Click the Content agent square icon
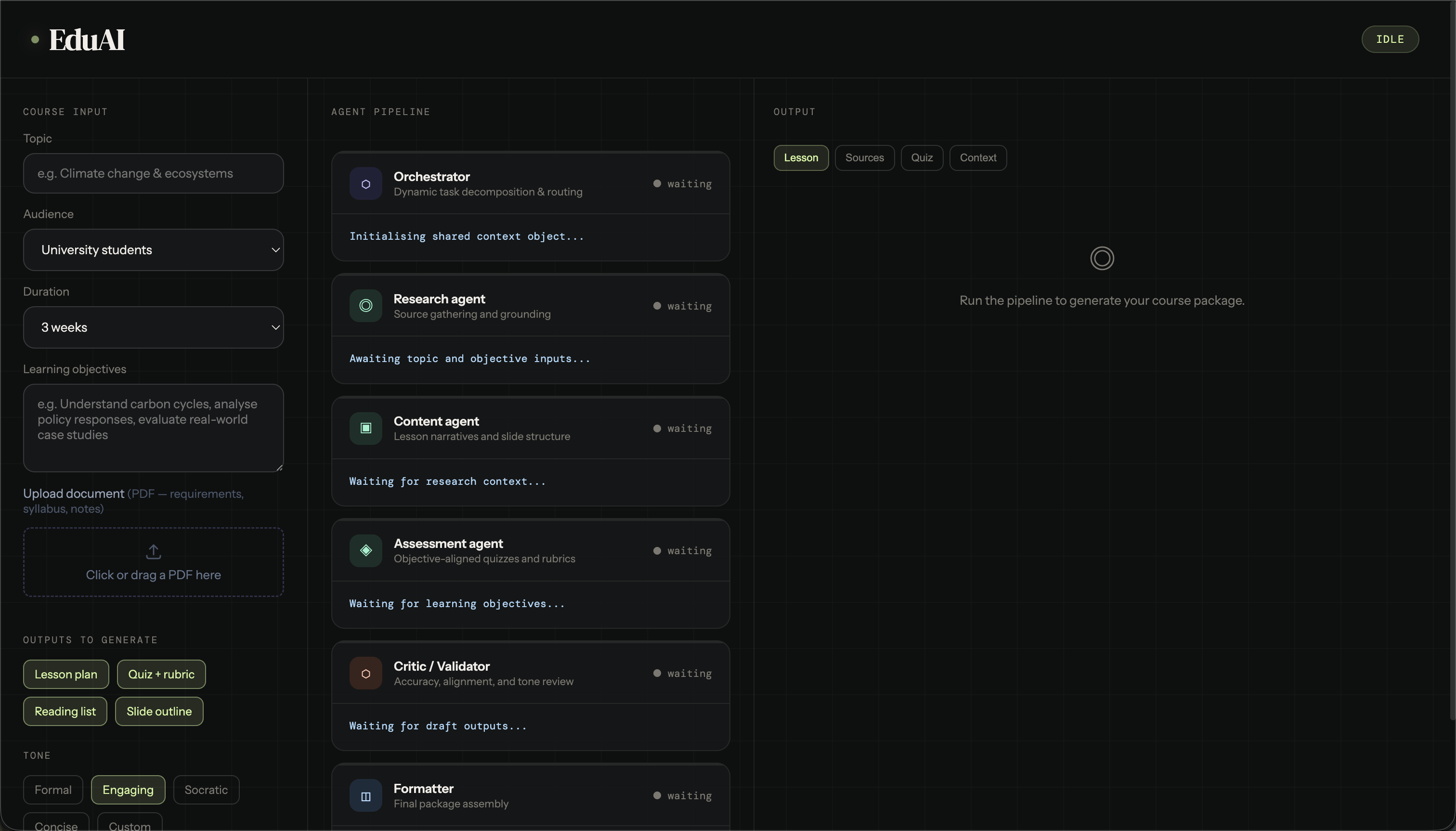Viewport: 1456px width, 831px height. 365,428
